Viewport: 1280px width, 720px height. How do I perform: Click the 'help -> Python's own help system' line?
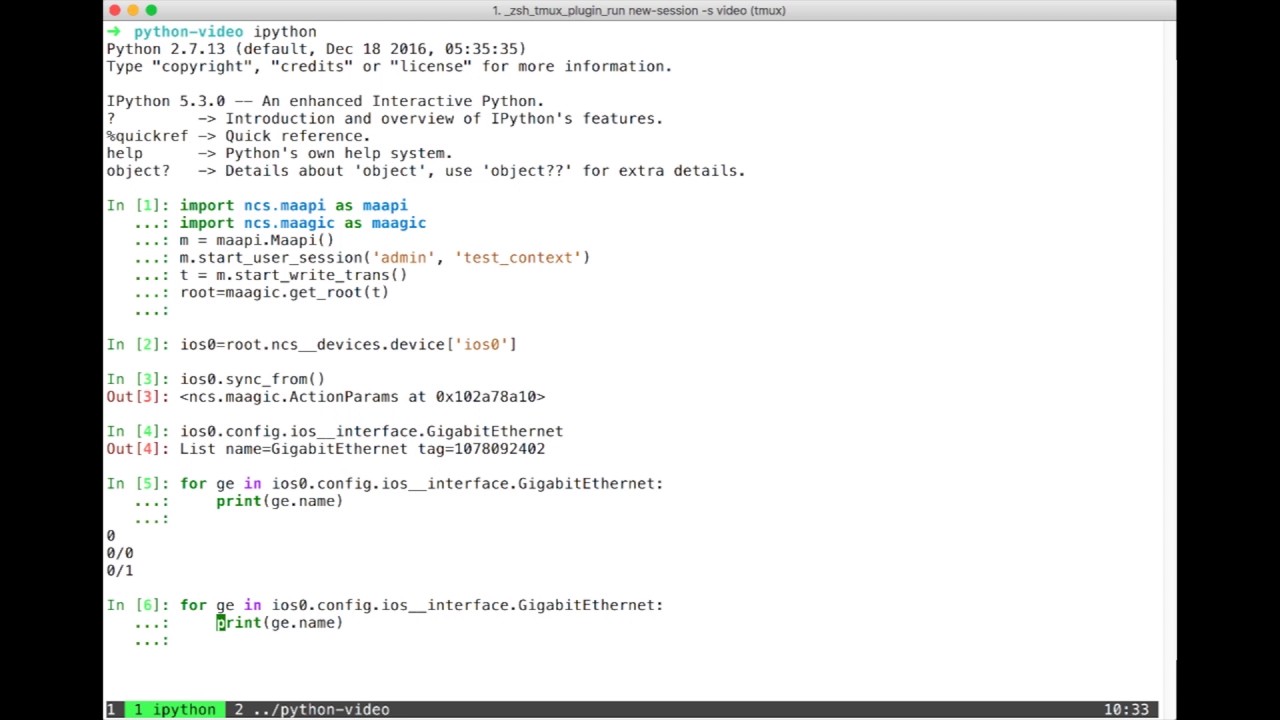pos(279,153)
